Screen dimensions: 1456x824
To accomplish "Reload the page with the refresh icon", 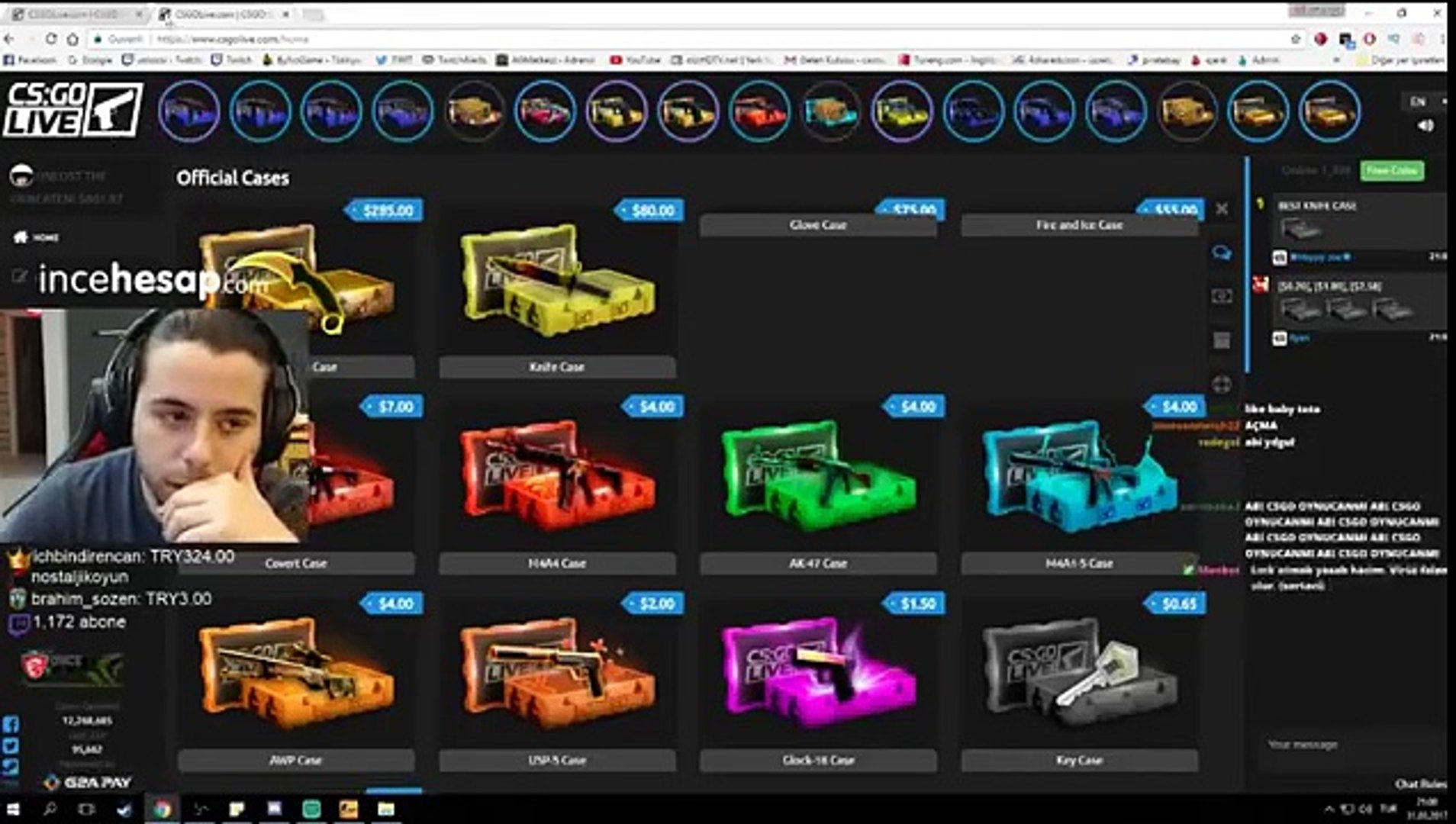I will [51, 39].
